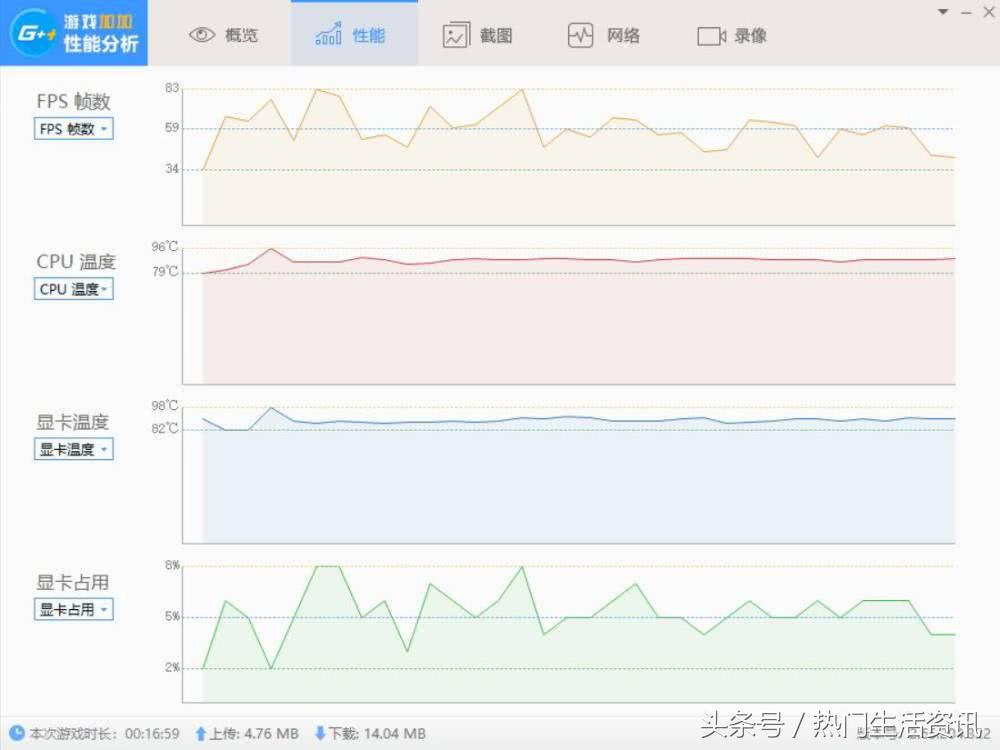Image resolution: width=1000 pixels, height=750 pixels.
Task: Click the 性能 performance chart icon
Action: (329, 33)
